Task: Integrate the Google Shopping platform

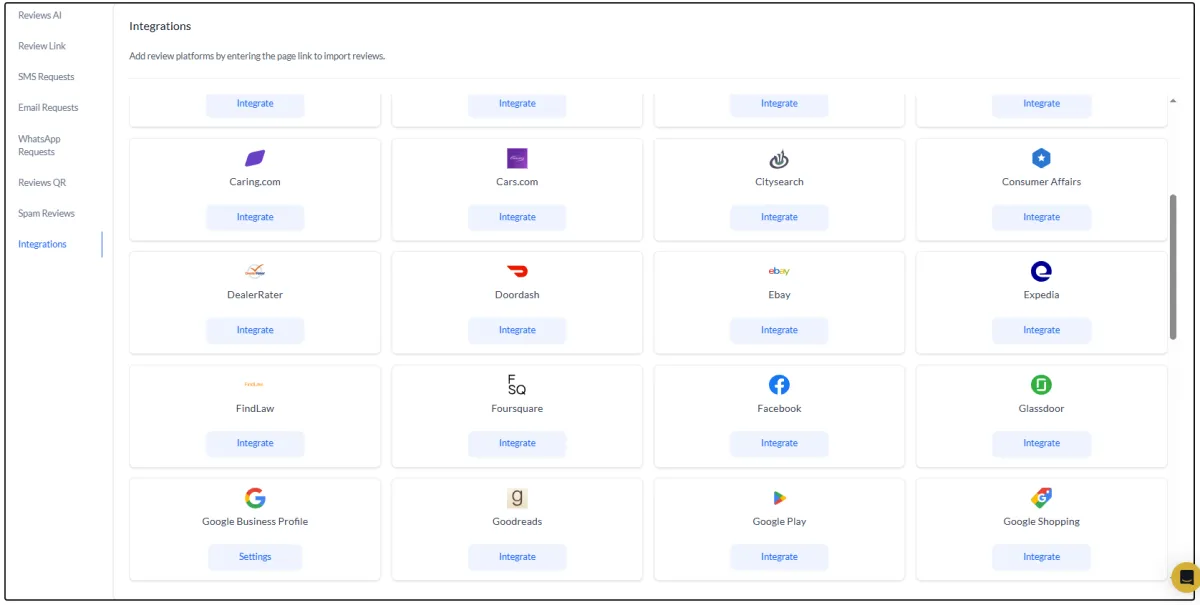Action: (x=1041, y=557)
